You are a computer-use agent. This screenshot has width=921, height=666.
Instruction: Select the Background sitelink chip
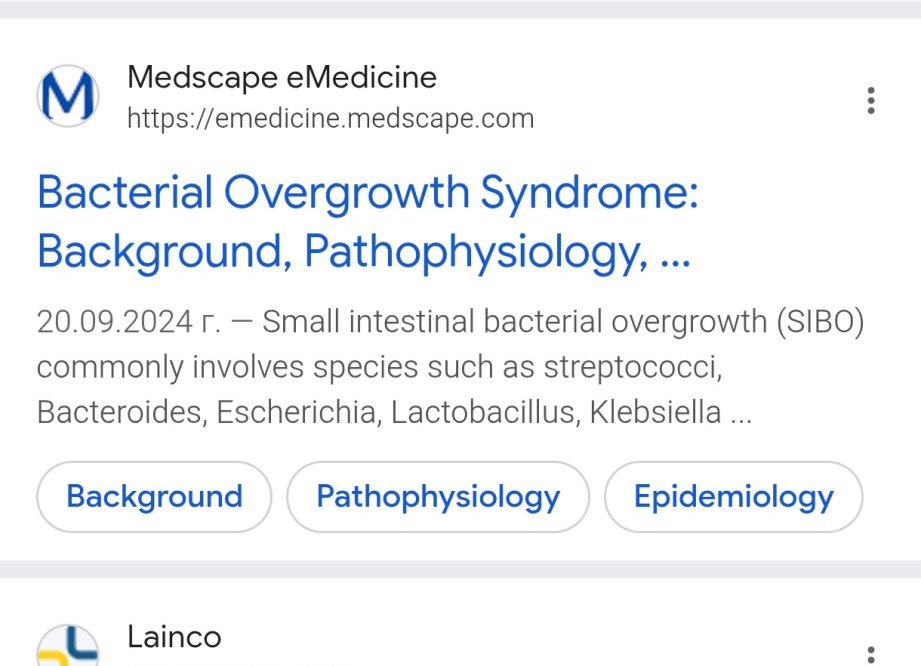[154, 497]
